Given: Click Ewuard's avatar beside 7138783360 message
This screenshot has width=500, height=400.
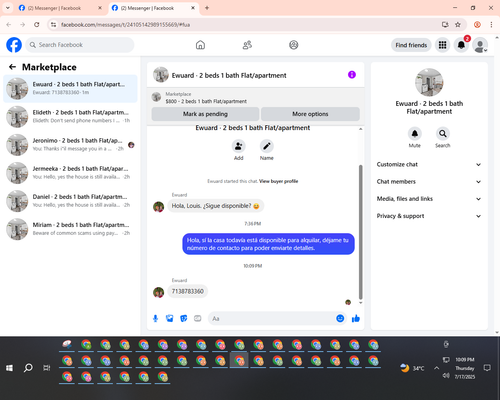Looking at the screenshot, I should click(159, 292).
